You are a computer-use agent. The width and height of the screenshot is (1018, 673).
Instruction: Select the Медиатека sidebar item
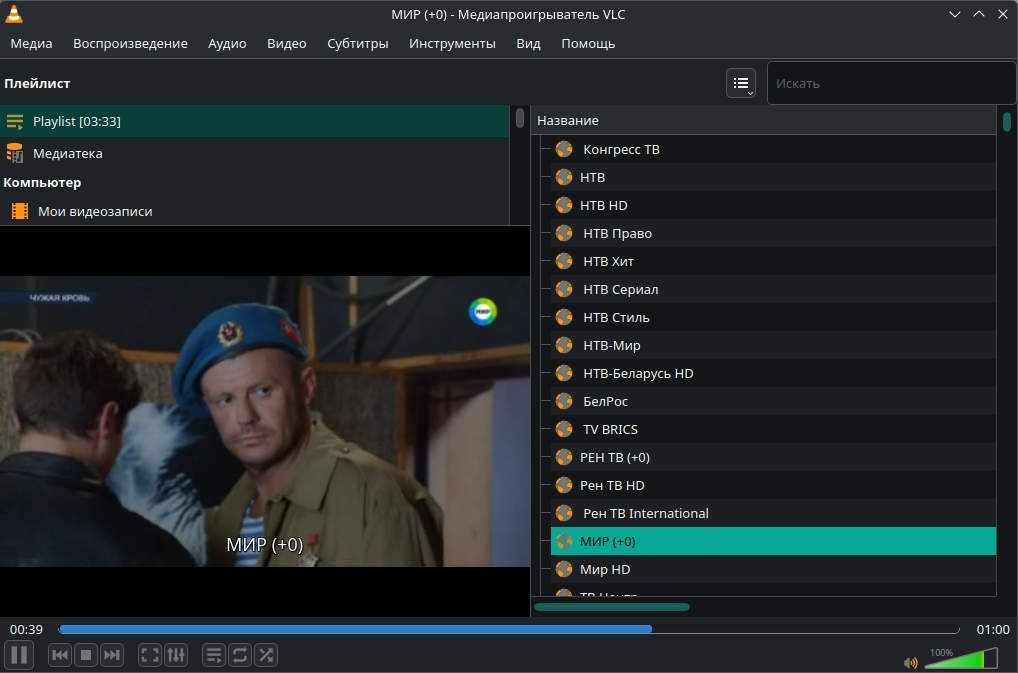pos(67,153)
